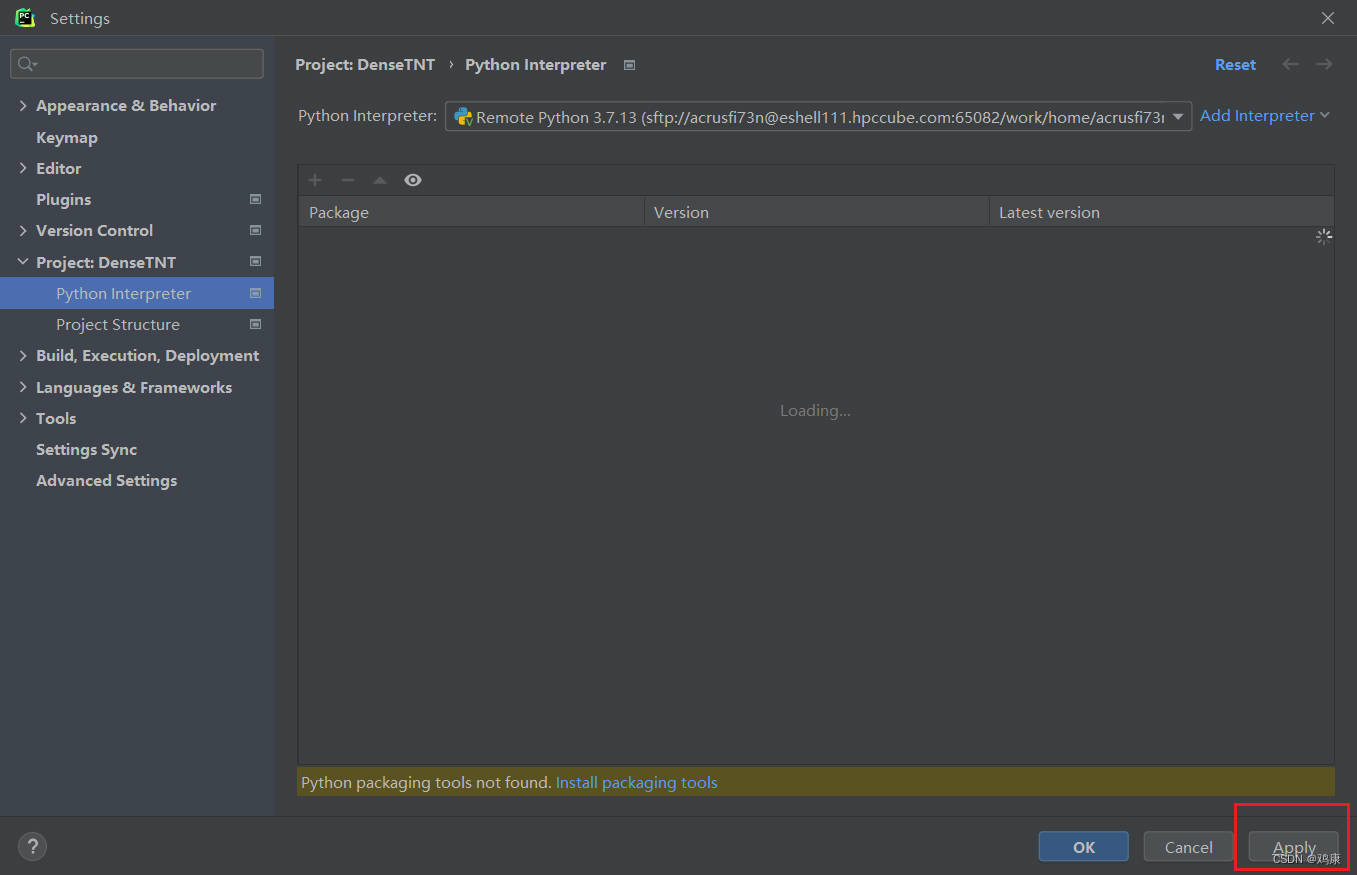
Task: Click the Settings title text
Action: click(80, 18)
